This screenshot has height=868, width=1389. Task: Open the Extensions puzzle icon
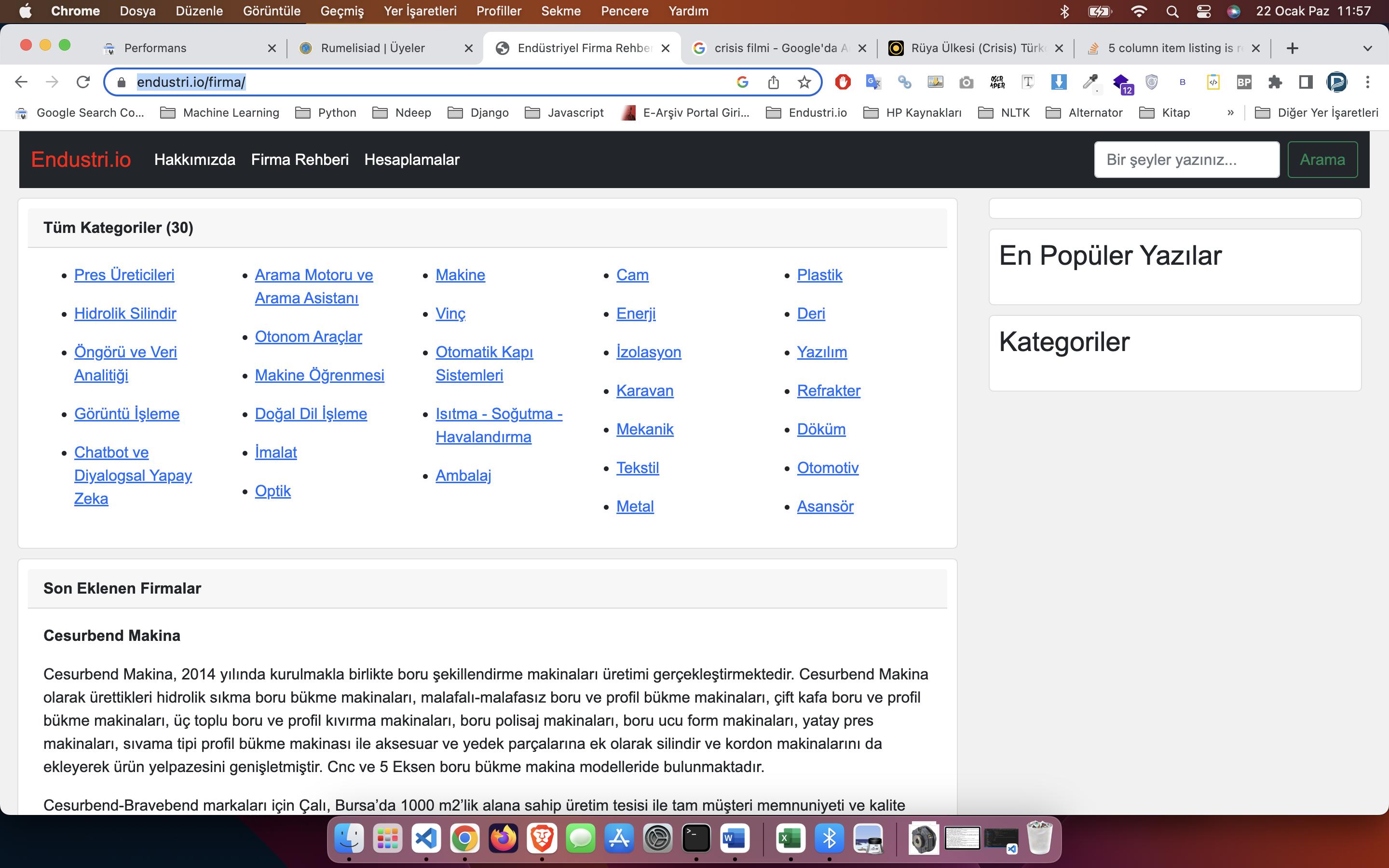click(x=1275, y=82)
